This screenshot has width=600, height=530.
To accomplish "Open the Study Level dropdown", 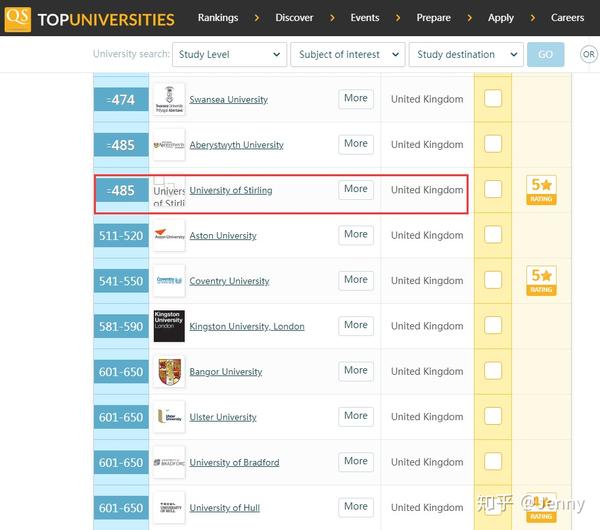I will pyautogui.click(x=229, y=54).
